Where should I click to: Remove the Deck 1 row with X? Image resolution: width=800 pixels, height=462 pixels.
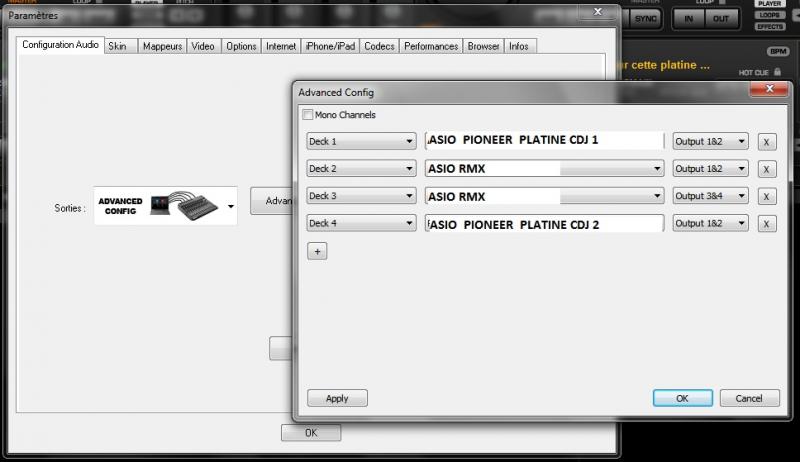(x=766, y=142)
